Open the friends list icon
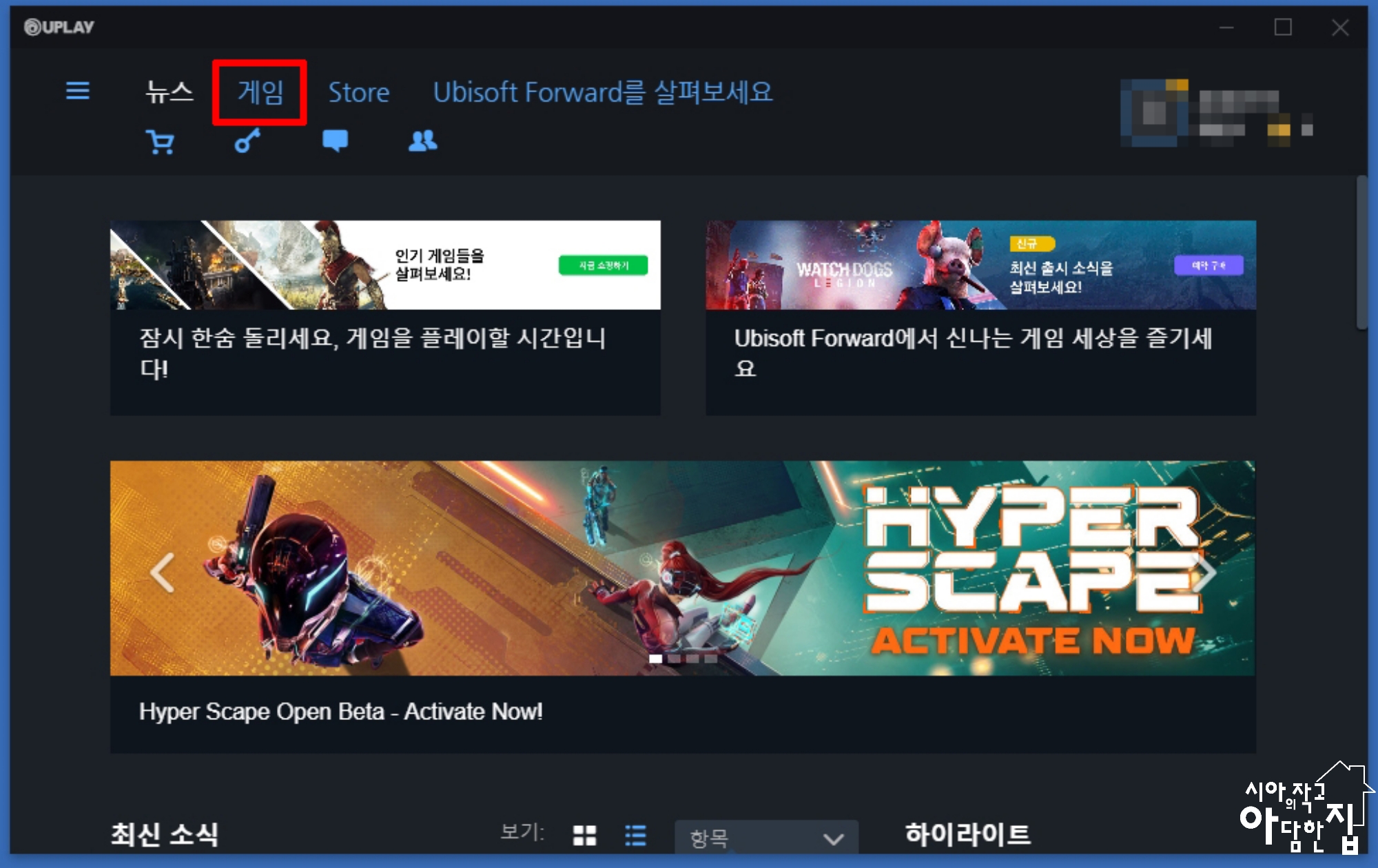The width and height of the screenshot is (1378, 868). pyautogui.click(x=422, y=141)
